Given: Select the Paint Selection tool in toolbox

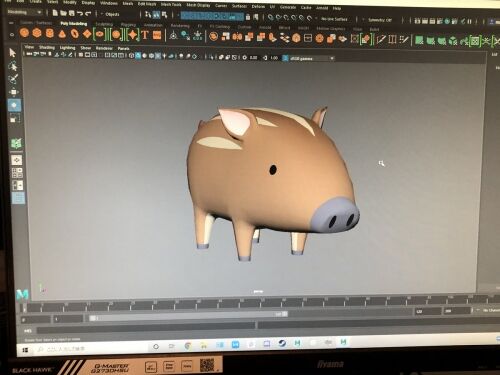Looking at the screenshot, I should point(13,79).
